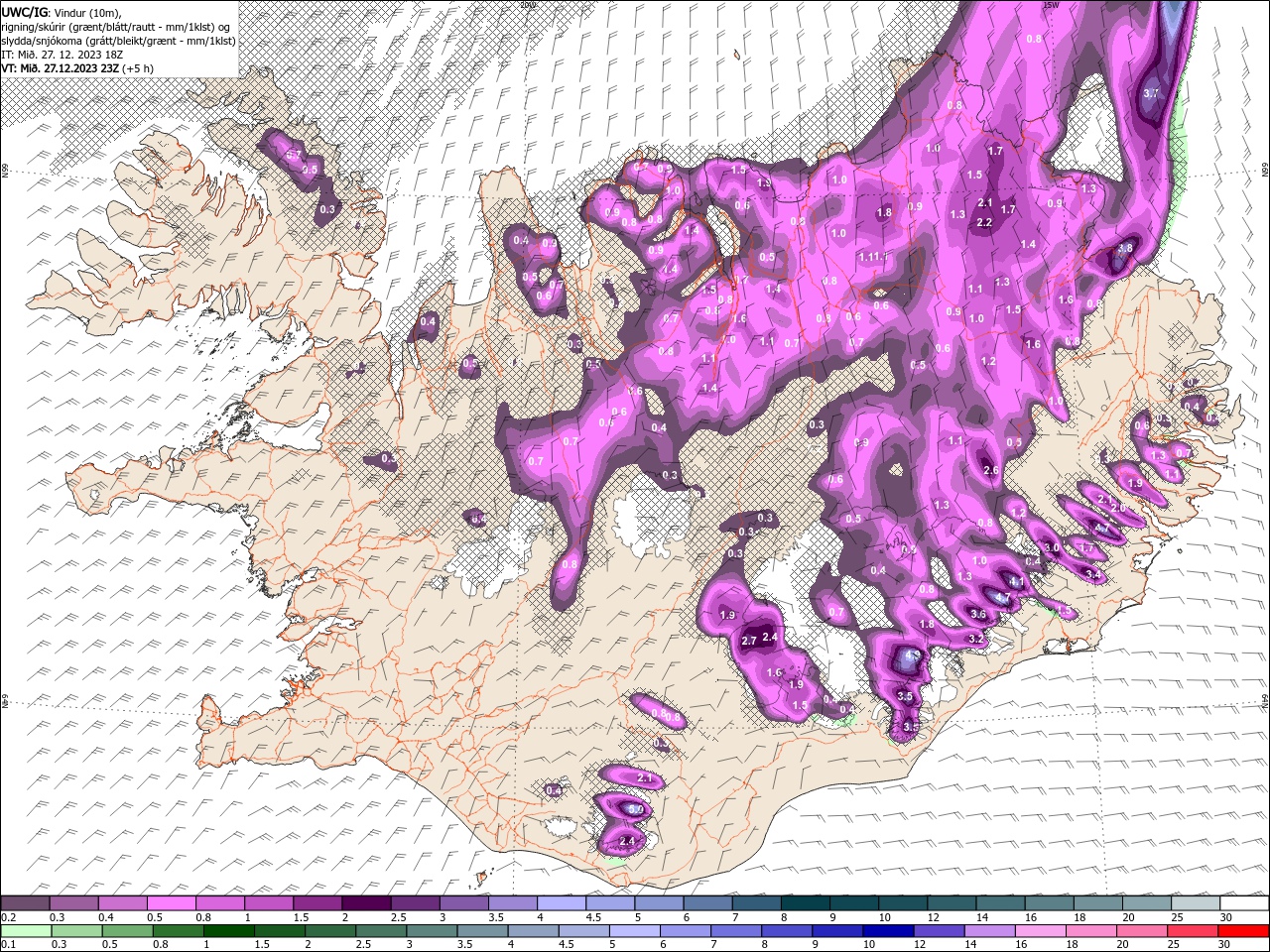This screenshot has width=1270, height=952.
Task: Click the 3.4 precipitation value on map
Action: coord(1092,574)
